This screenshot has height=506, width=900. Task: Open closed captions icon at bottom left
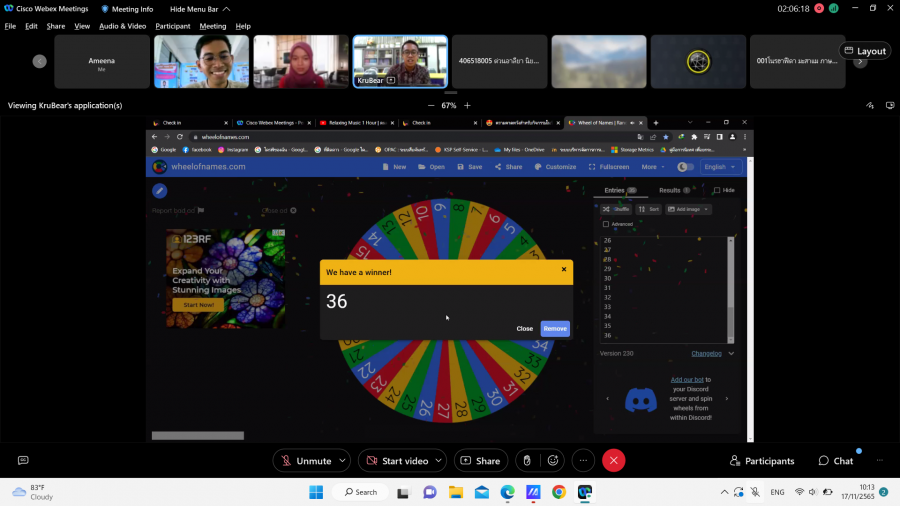23,460
